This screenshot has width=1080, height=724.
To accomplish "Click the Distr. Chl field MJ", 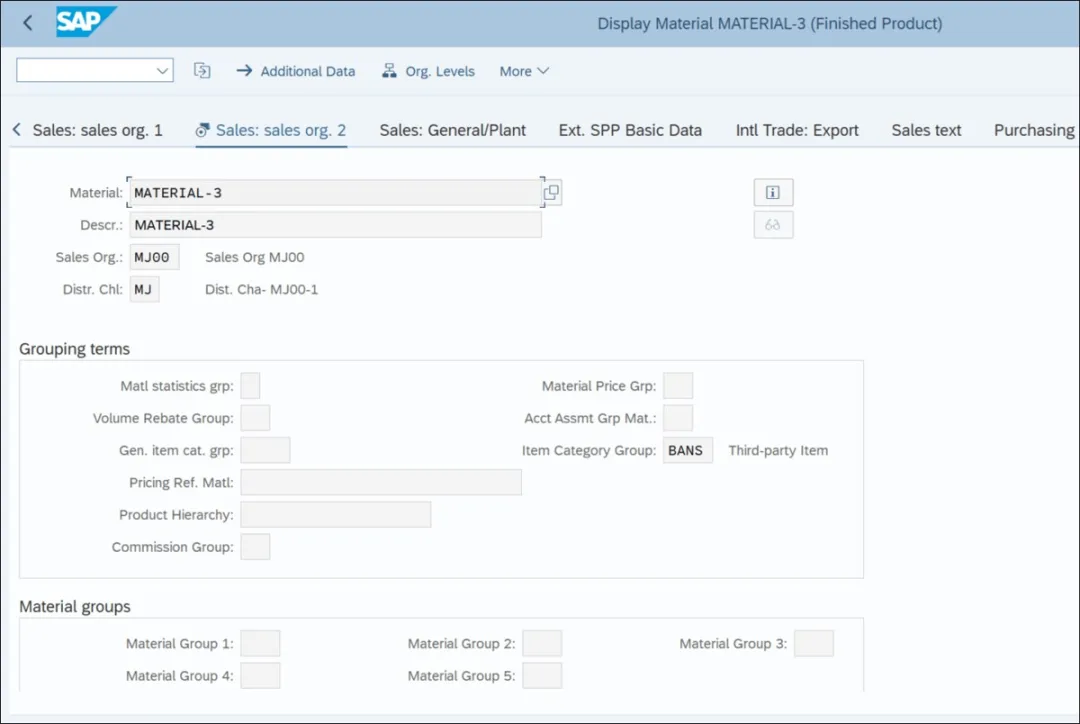I will pos(145,289).
